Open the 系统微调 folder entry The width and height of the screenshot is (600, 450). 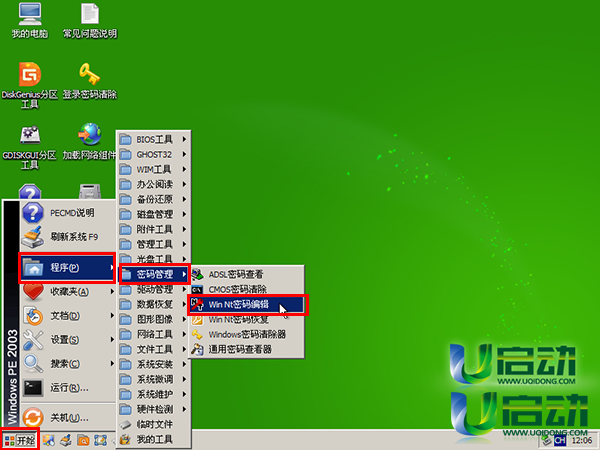click(153, 379)
